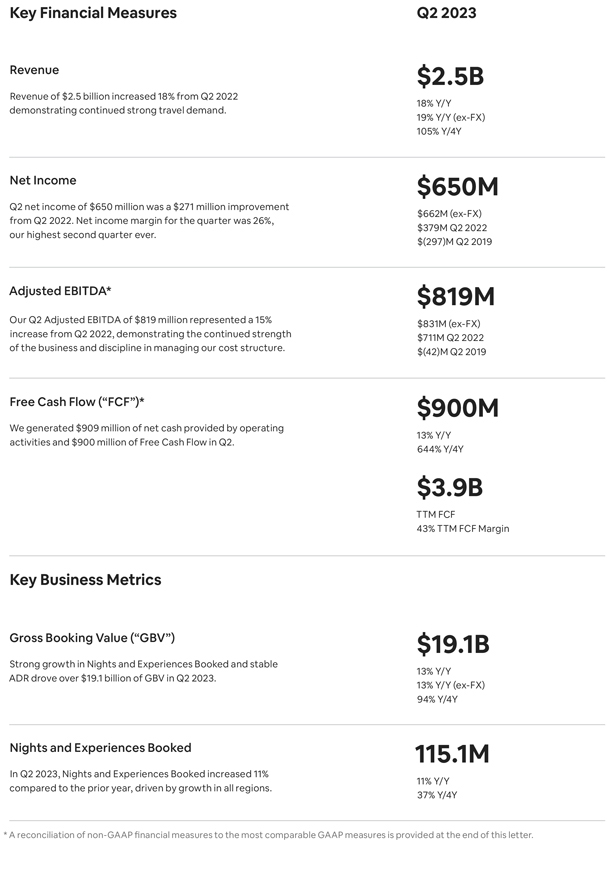
Task: Click the $19.1B GBV figure
Action: 453,644
